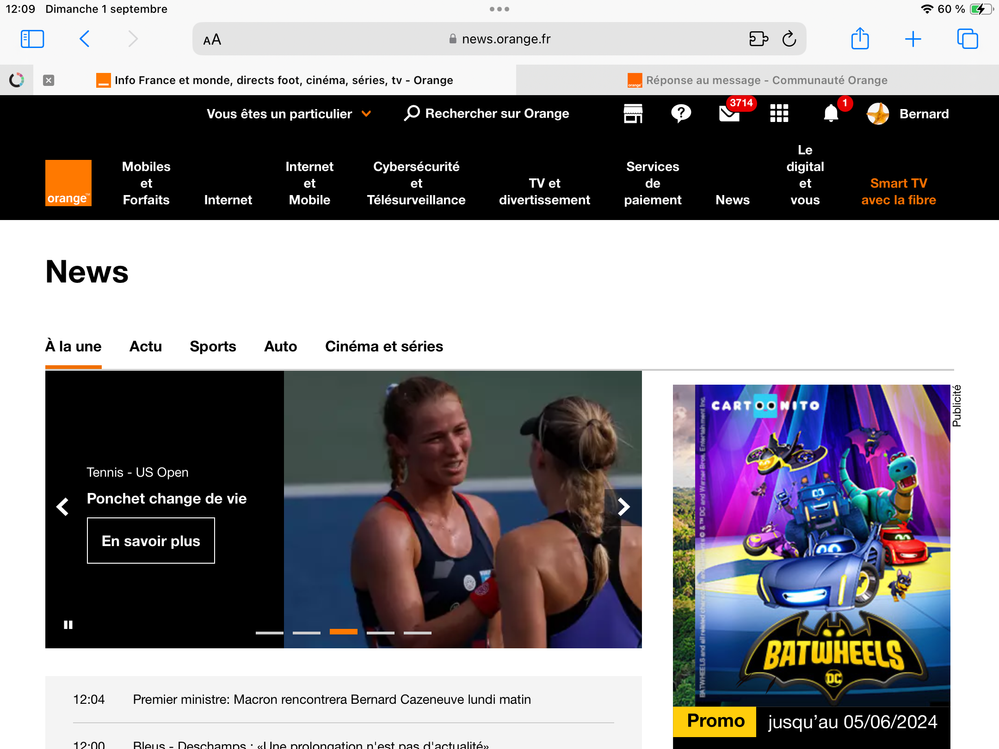Open the News menu item
This screenshot has height=749, width=999.
coord(732,200)
